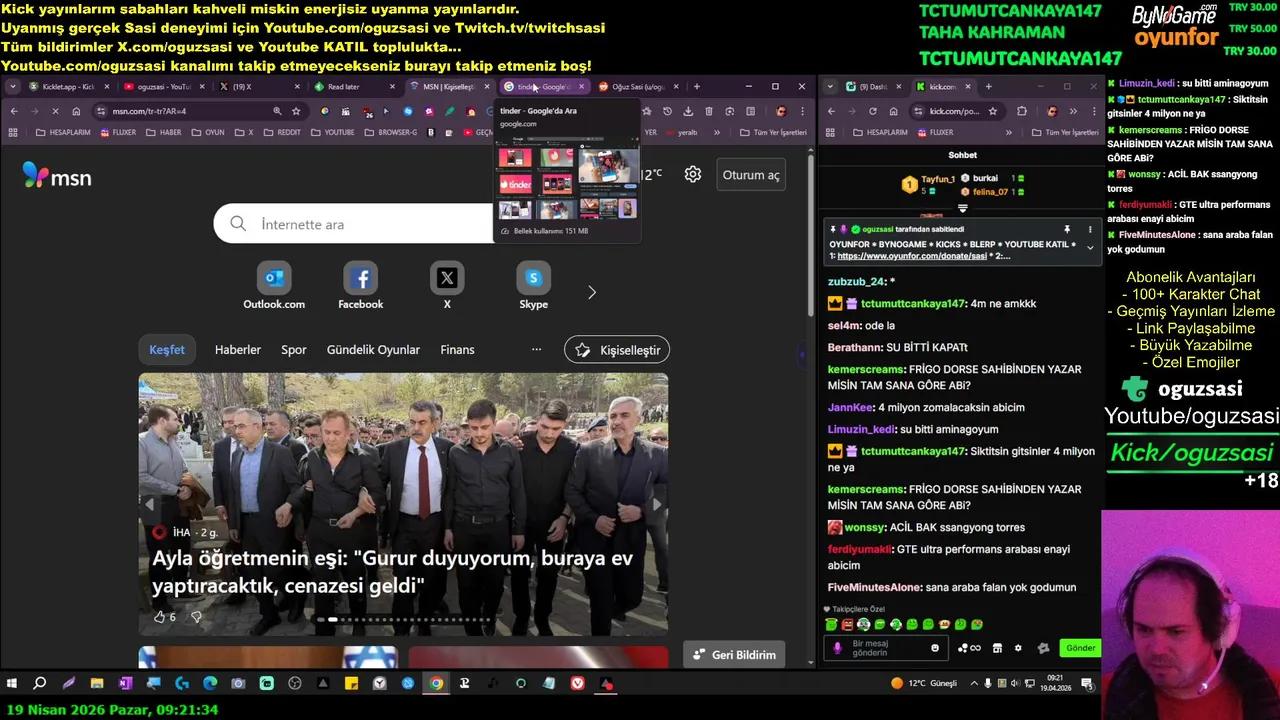Open Chrome from the taskbar

point(436,684)
